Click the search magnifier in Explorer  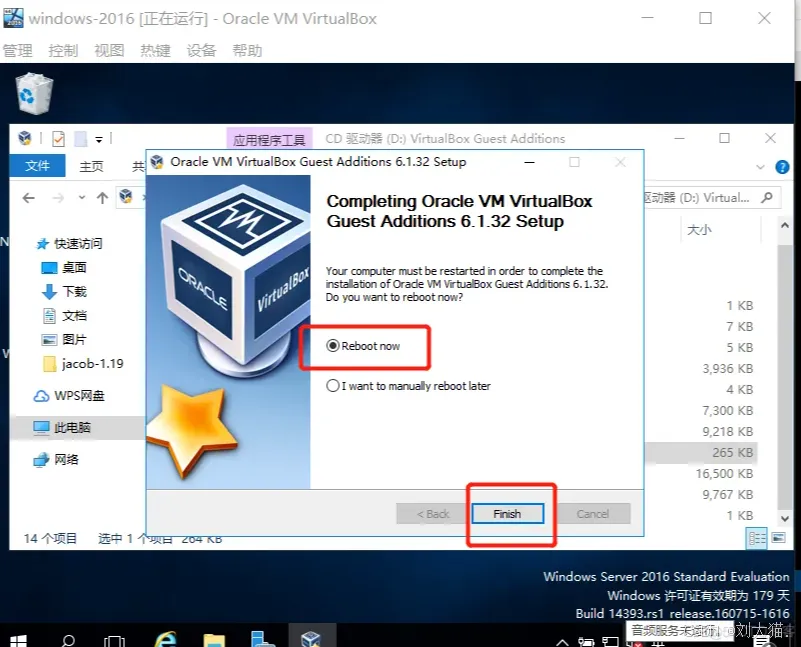pyautogui.click(x=766, y=198)
